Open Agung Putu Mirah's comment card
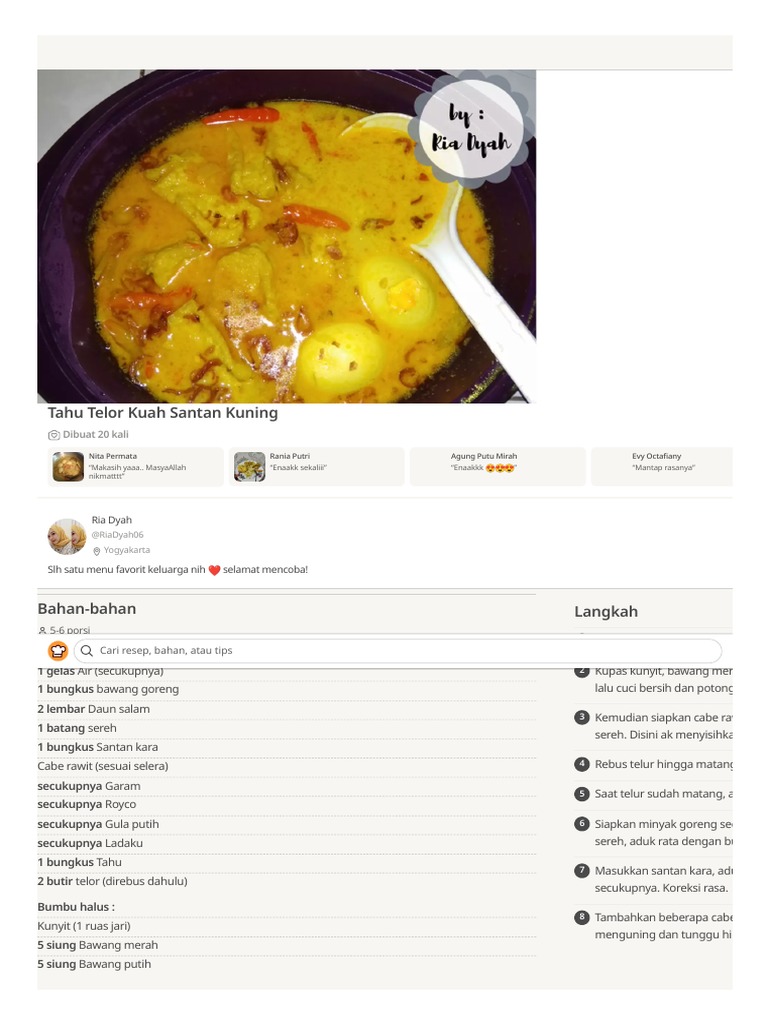The image size is (768, 1024). [x=498, y=466]
